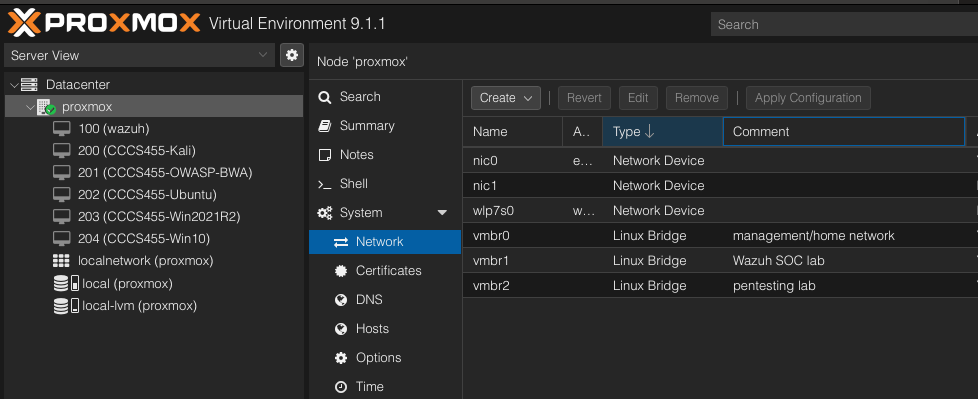Click the Options menu label

click(x=379, y=358)
